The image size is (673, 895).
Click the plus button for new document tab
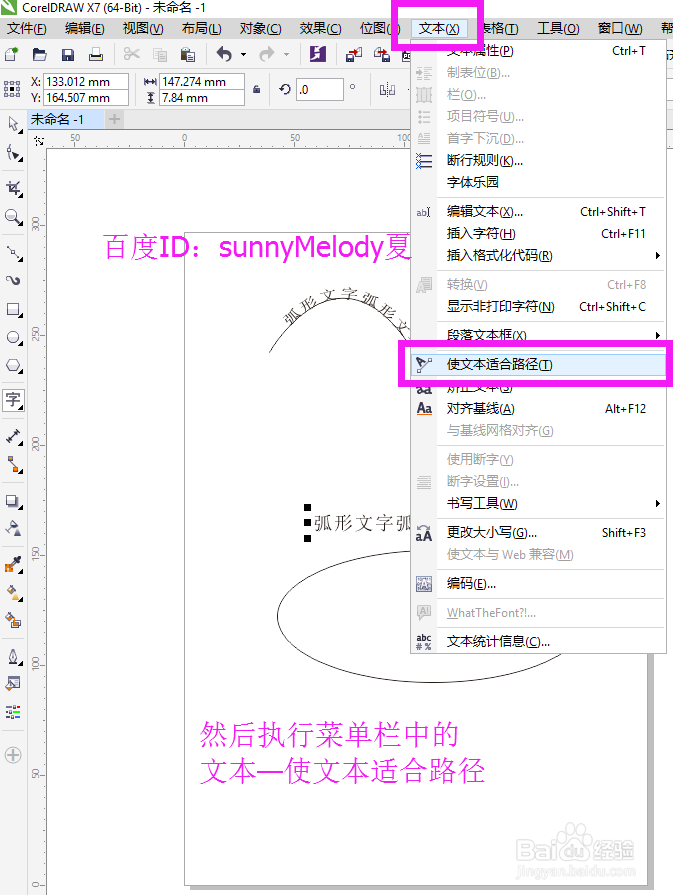click(x=115, y=119)
